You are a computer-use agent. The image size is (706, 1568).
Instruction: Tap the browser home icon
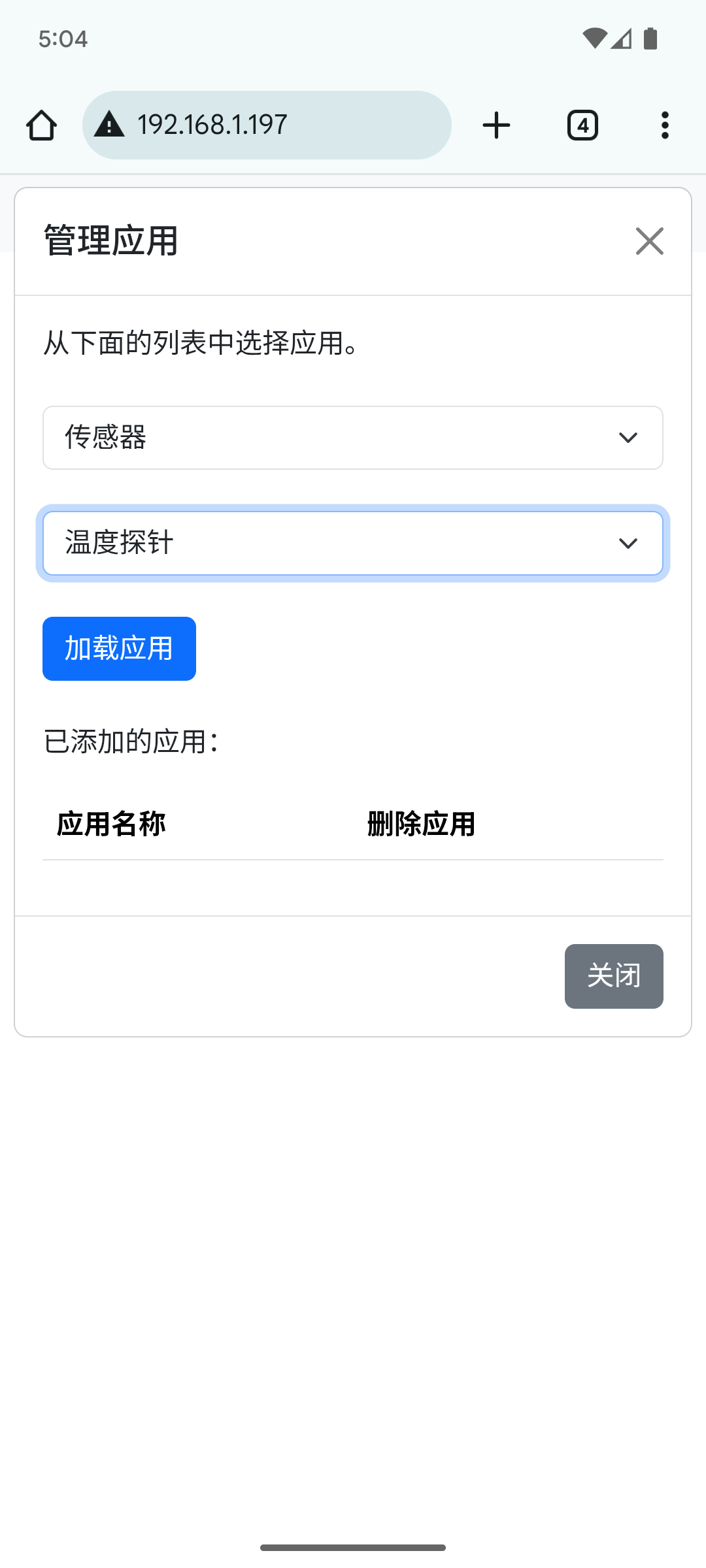tap(41, 125)
